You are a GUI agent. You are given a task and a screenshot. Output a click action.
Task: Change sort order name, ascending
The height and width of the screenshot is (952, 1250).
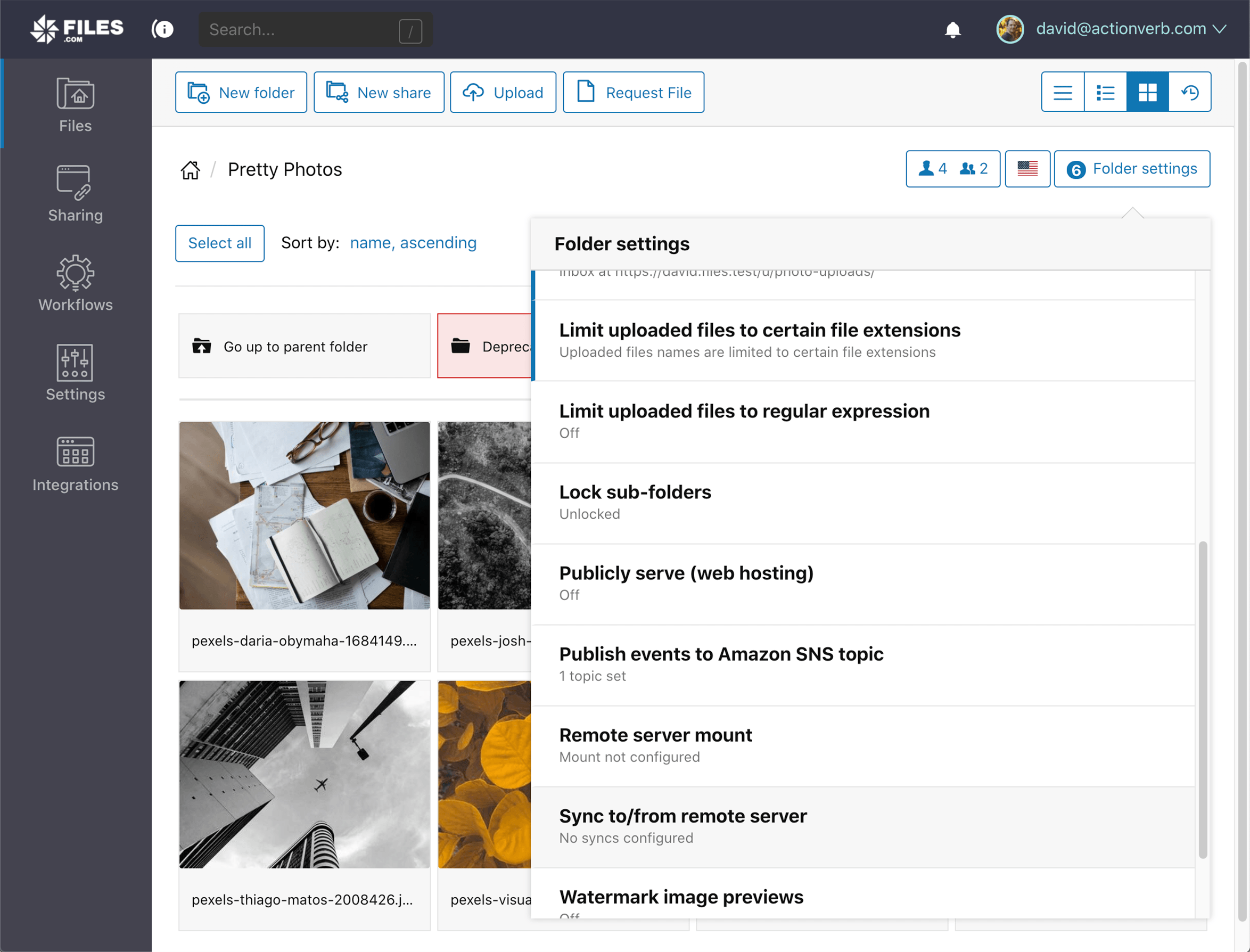(413, 243)
